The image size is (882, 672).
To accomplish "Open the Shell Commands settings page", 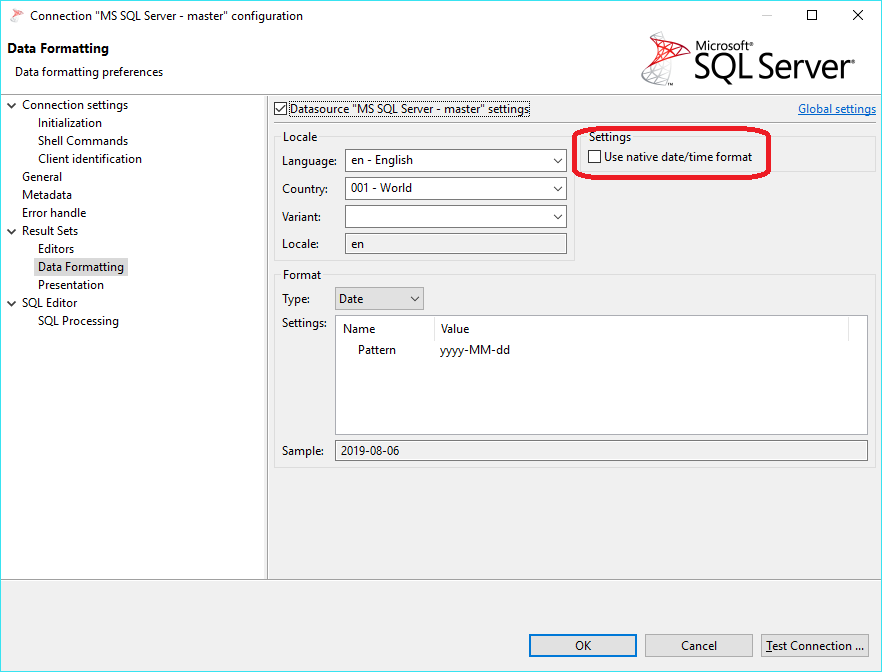I will pyautogui.click(x=82, y=140).
